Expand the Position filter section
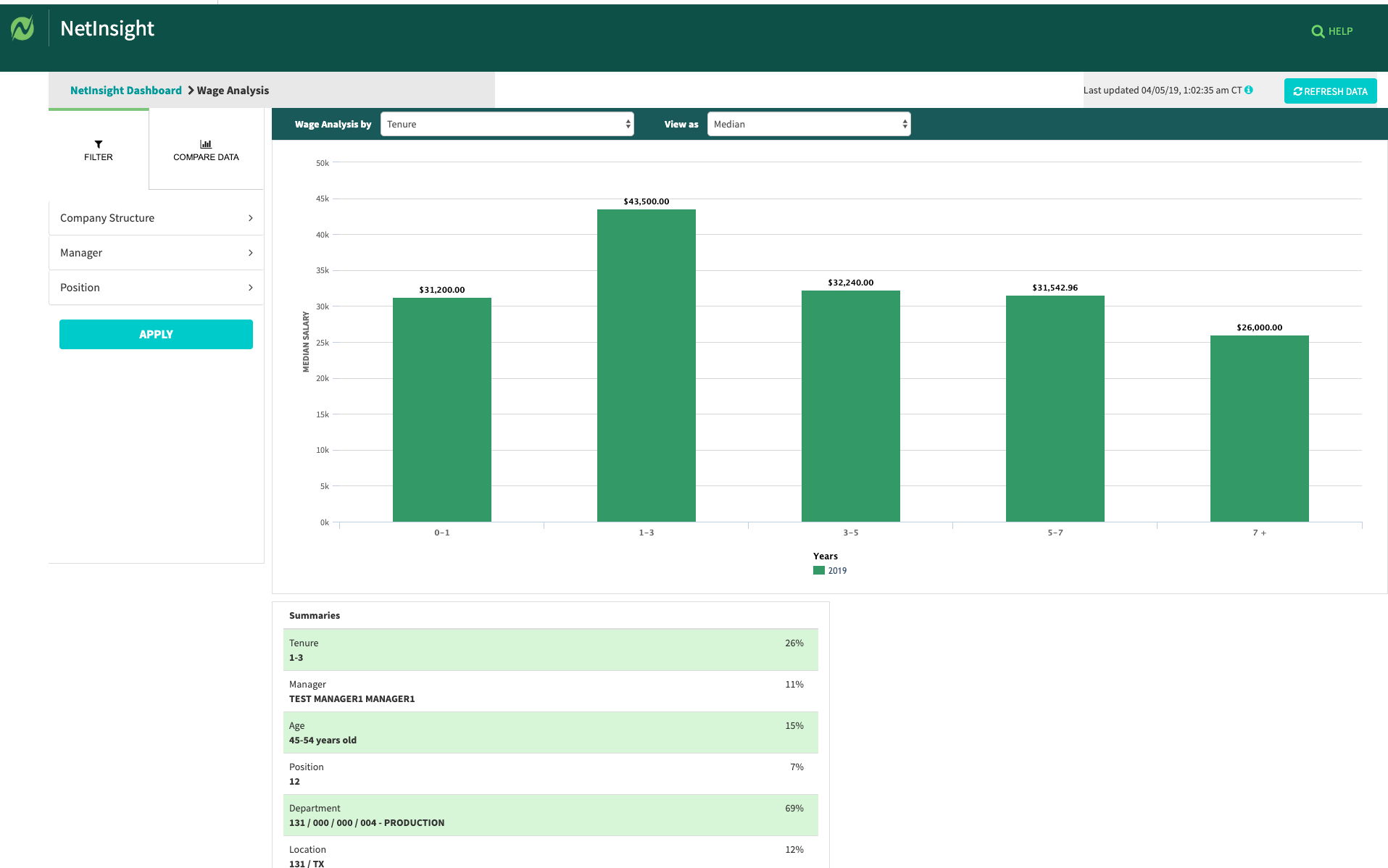 156,288
